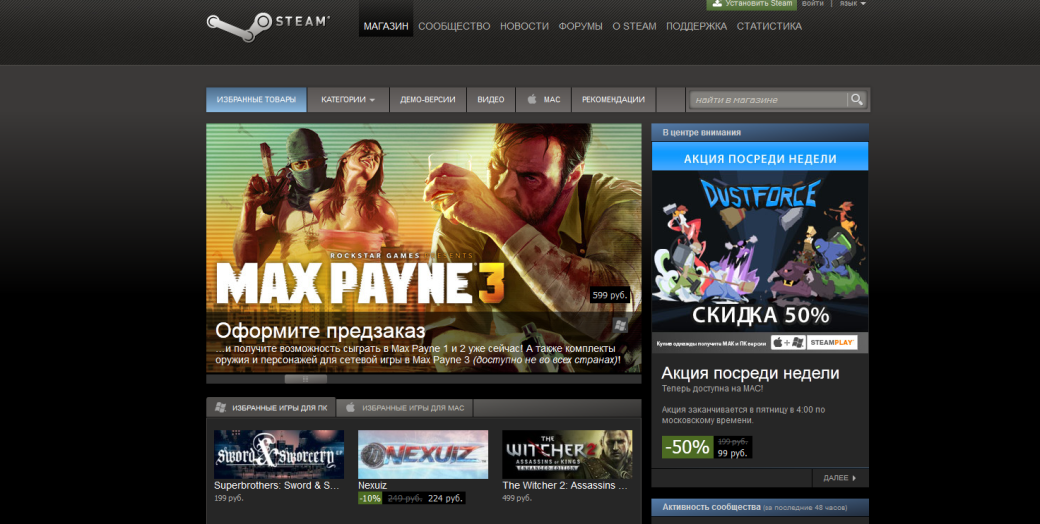Click Superbrothers: Sword & S… title
Viewport: 1040px width, 524px height.
(x=277, y=486)
